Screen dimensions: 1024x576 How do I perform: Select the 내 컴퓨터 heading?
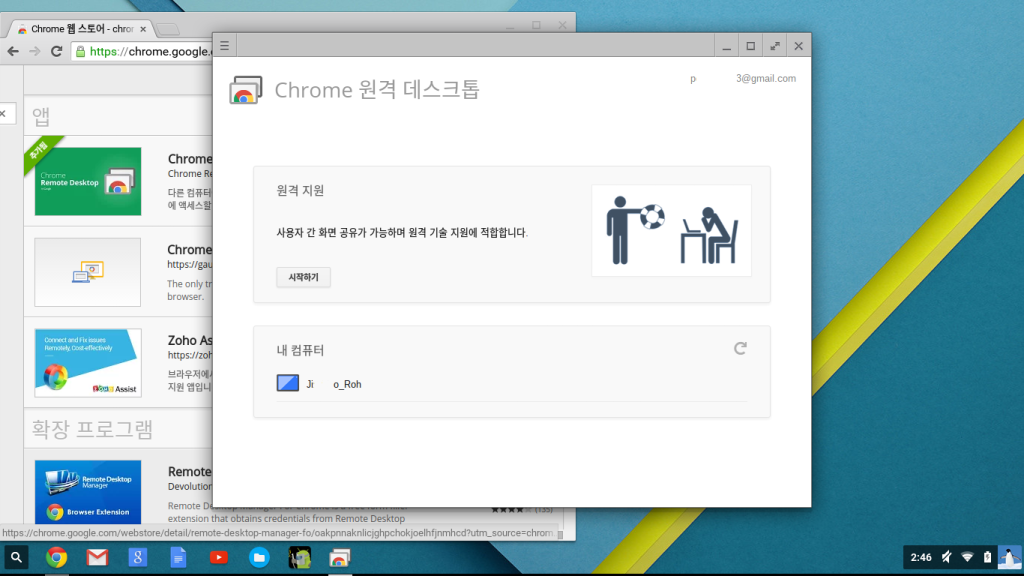[300, 350]
